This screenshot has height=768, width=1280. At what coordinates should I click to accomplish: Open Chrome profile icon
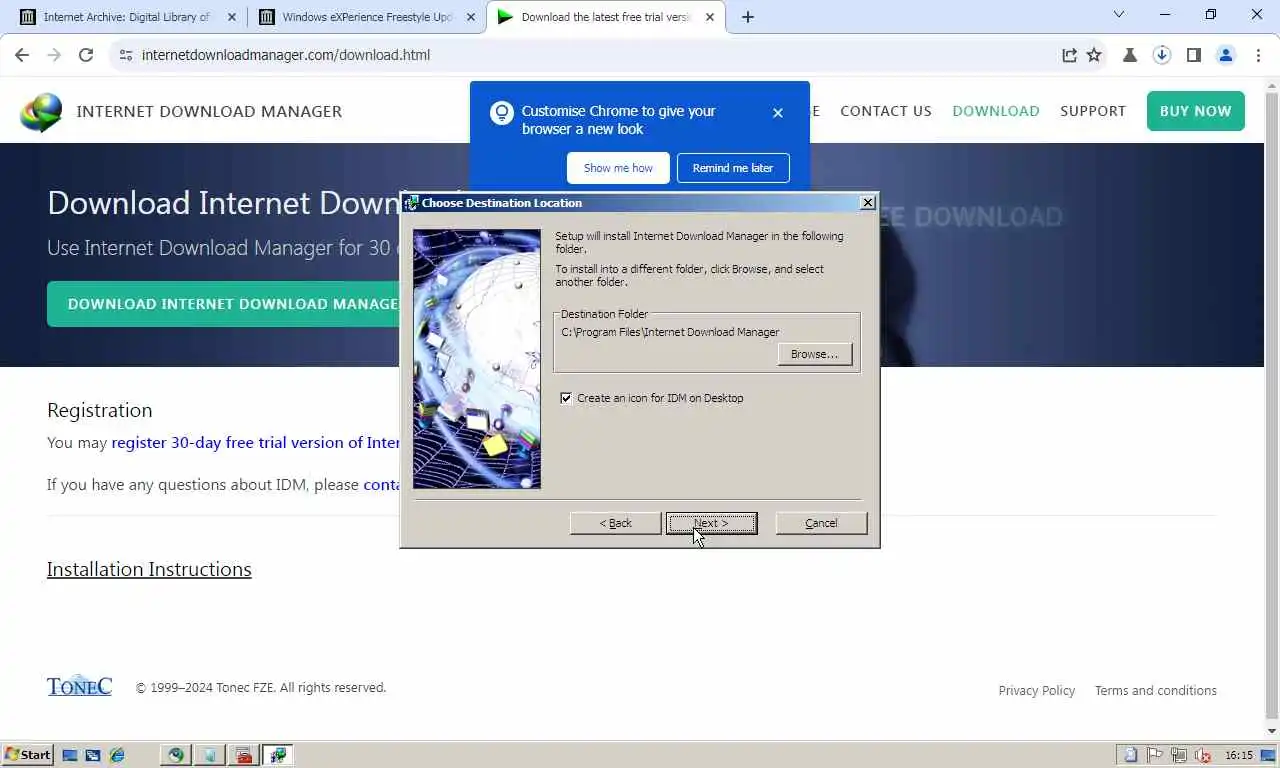(x=1226, y=55)
